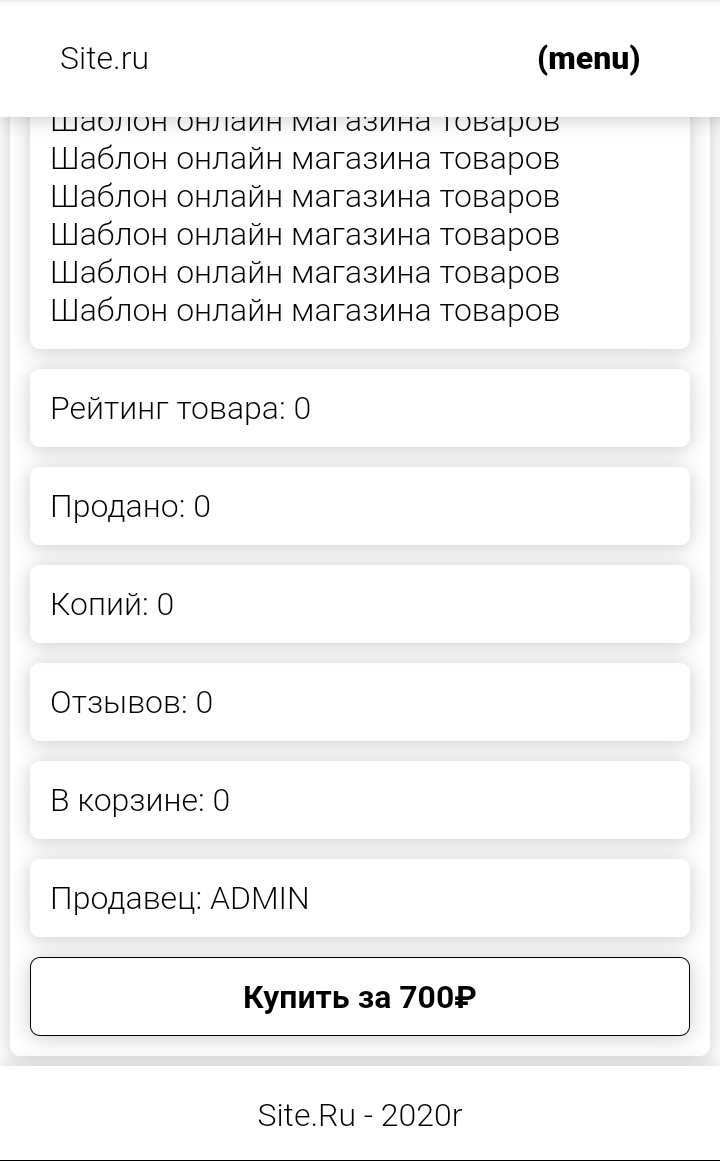Image resolution: width=720 pixels, height=1161 pixels.
Task: Click the ruble sign on buy button
Action: (465, 997)
